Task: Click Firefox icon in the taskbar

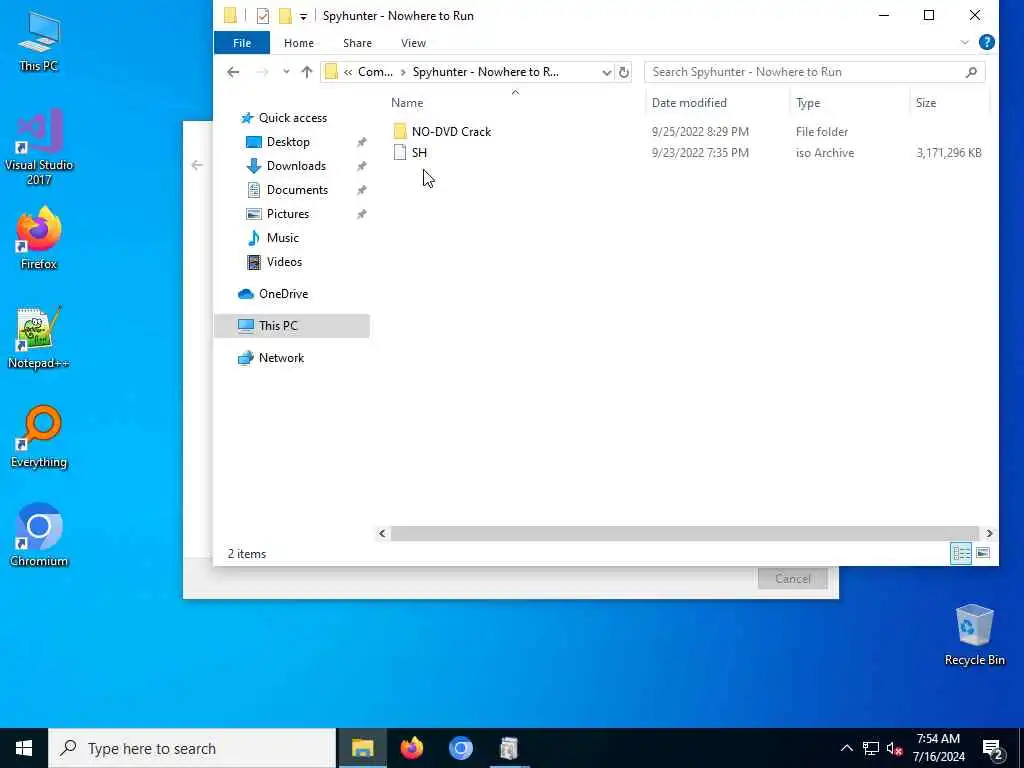Action: coord(411,748)
